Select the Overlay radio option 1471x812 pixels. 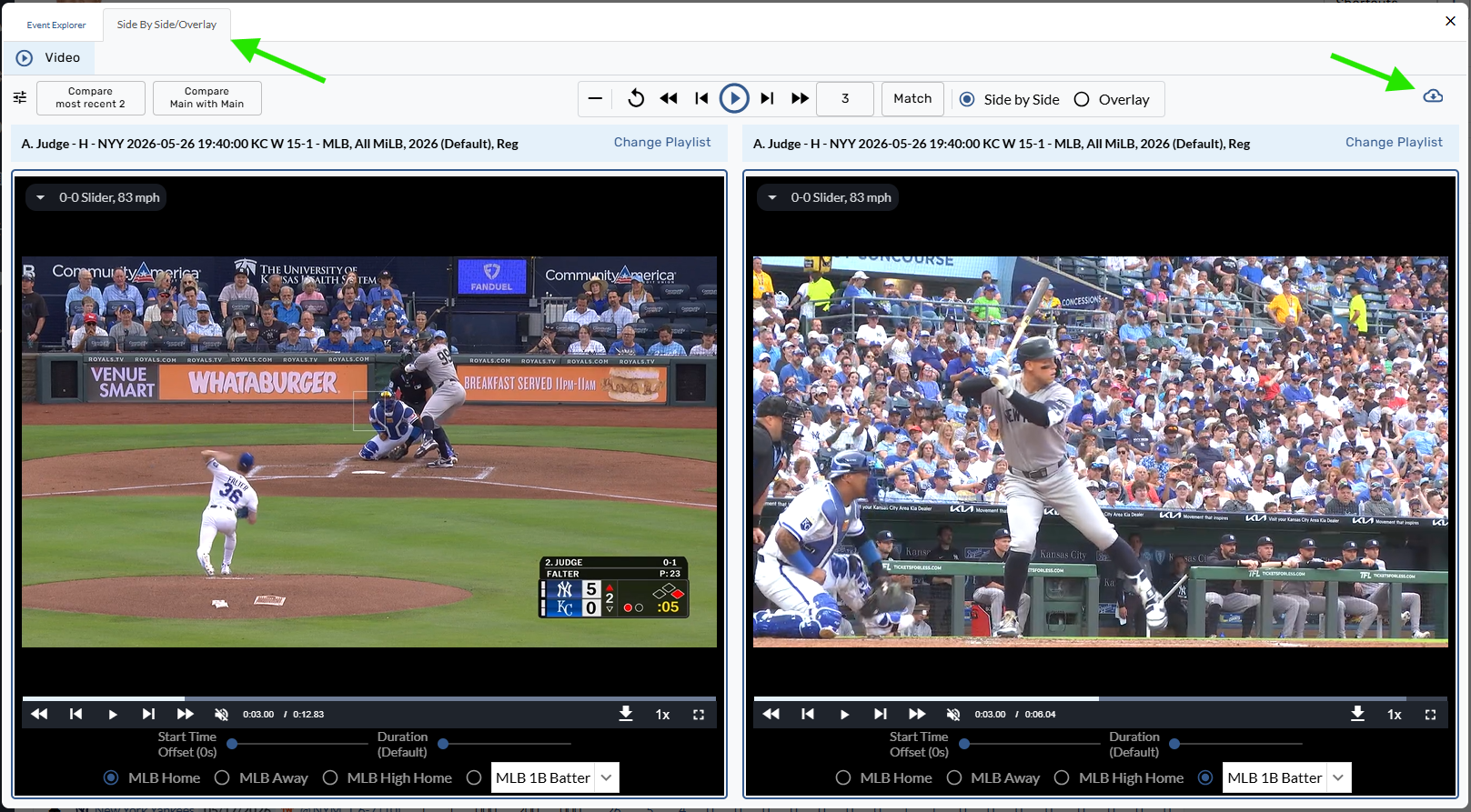[x=1082, y=99]
